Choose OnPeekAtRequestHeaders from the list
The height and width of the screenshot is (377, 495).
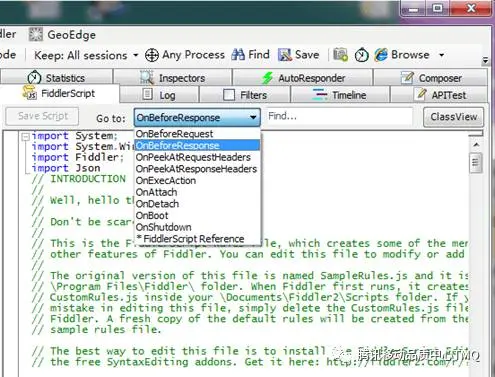click(197, 157)
